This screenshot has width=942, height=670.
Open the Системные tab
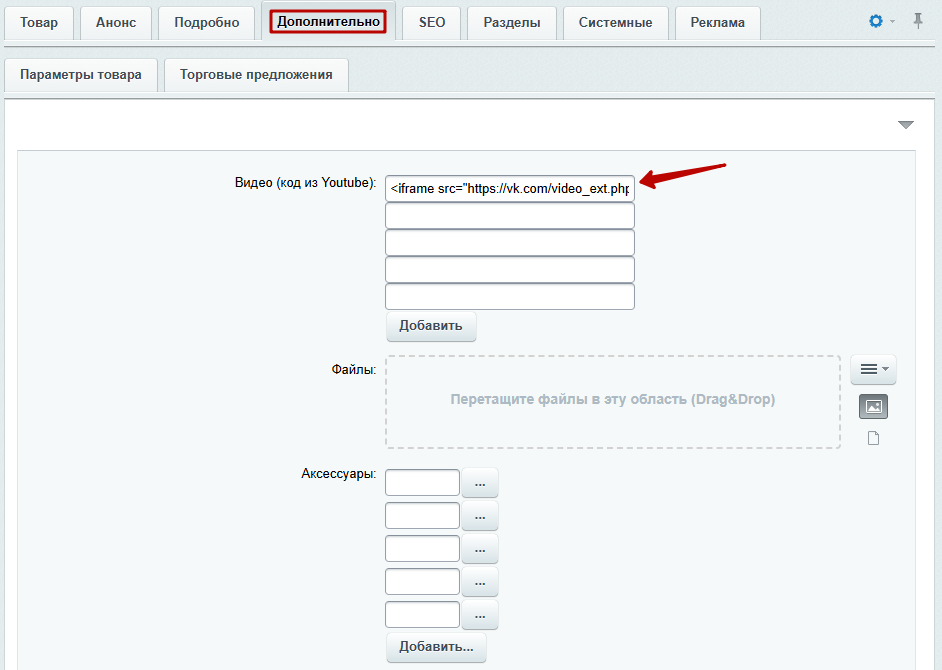tap(616, 23)
